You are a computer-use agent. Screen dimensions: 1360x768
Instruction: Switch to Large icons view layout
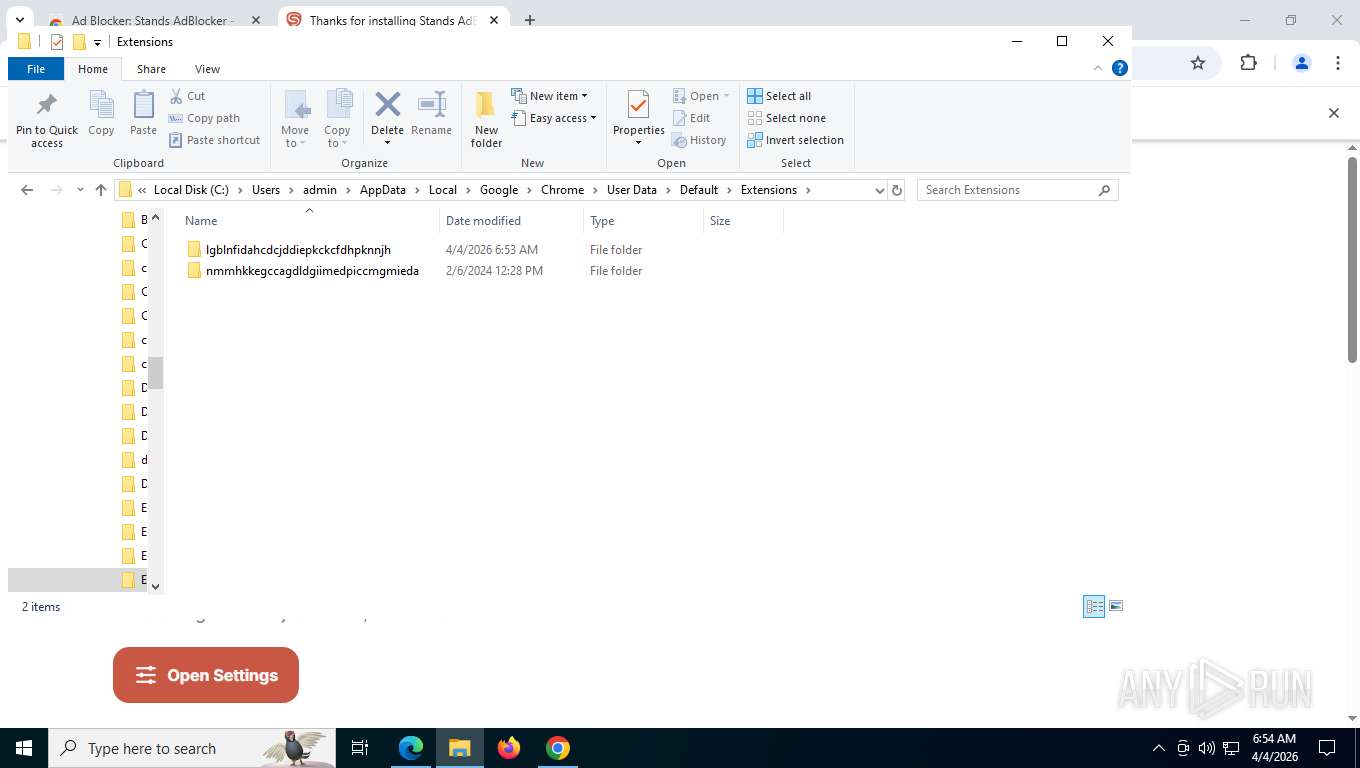[x=1116, y=606]
